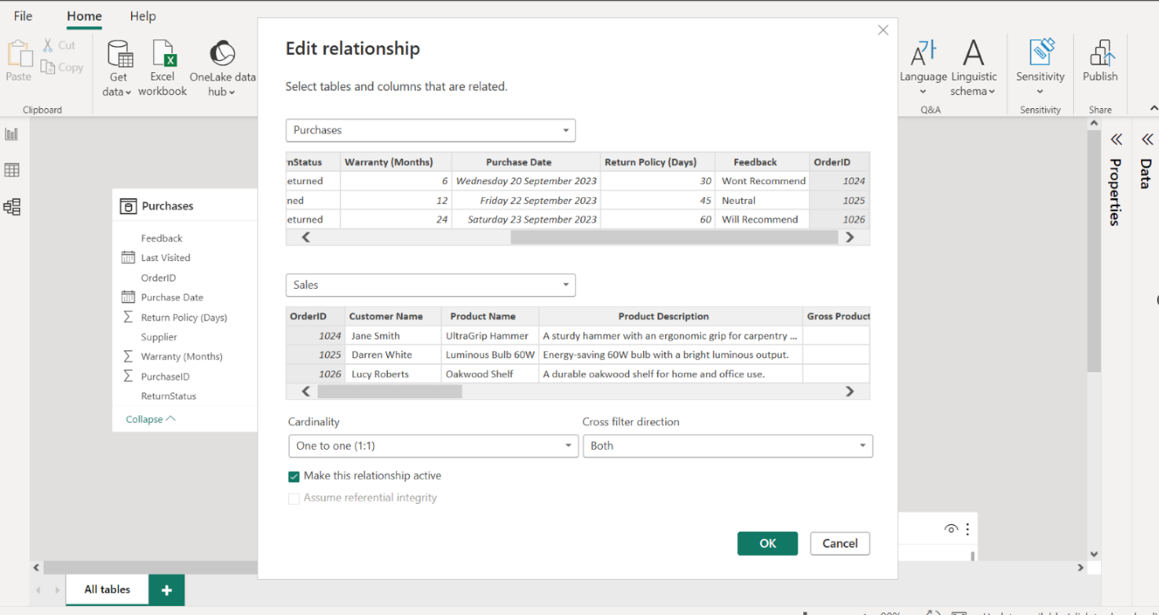Open the Purchases table dropdown
The height and width of the screenshot is (615, 1159).
[x=430, y=130]
